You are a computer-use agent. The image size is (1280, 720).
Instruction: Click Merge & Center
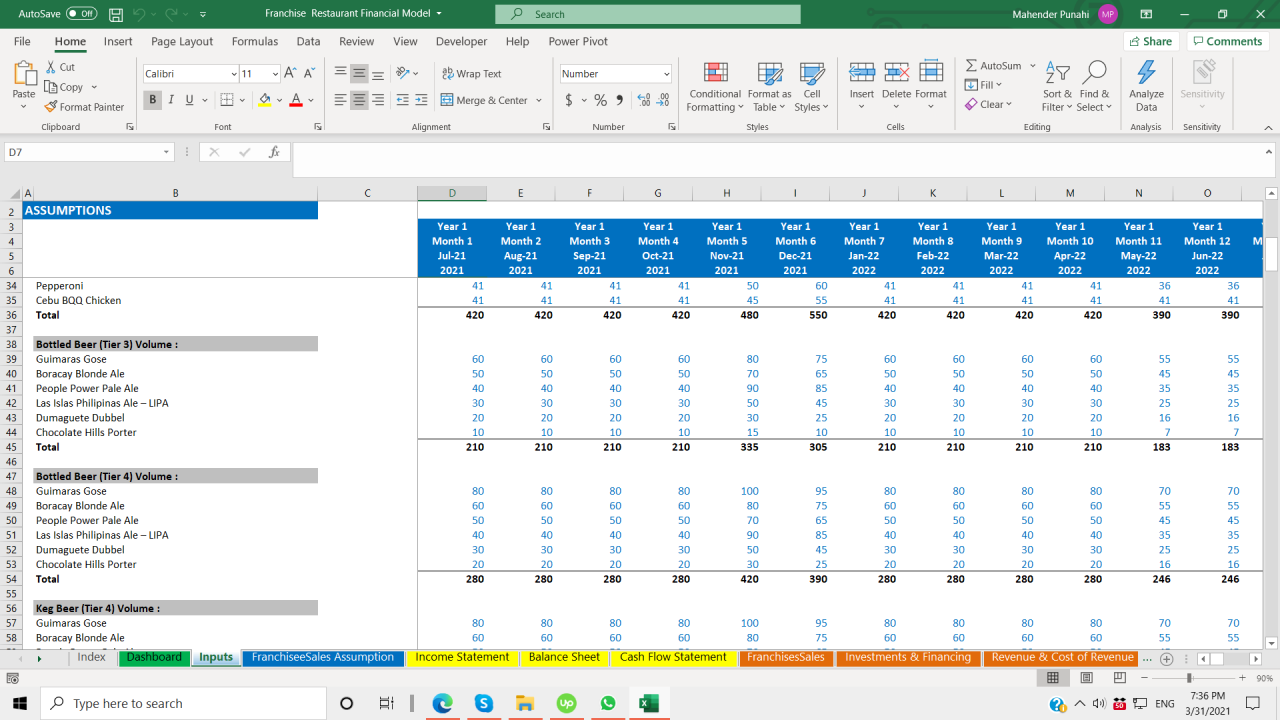point(485,100)
